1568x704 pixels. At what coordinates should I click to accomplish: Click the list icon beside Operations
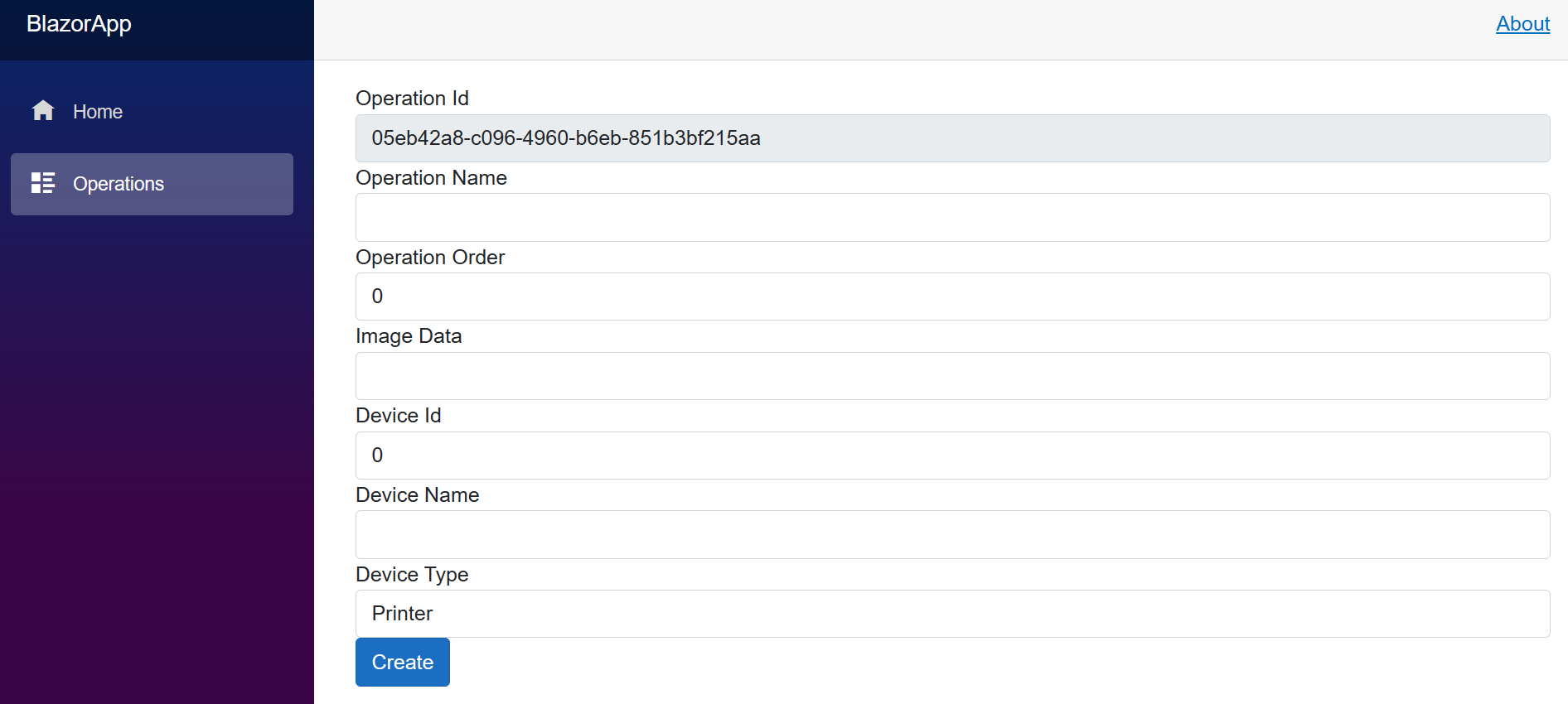pyautogui.click(x=43, y=183)
